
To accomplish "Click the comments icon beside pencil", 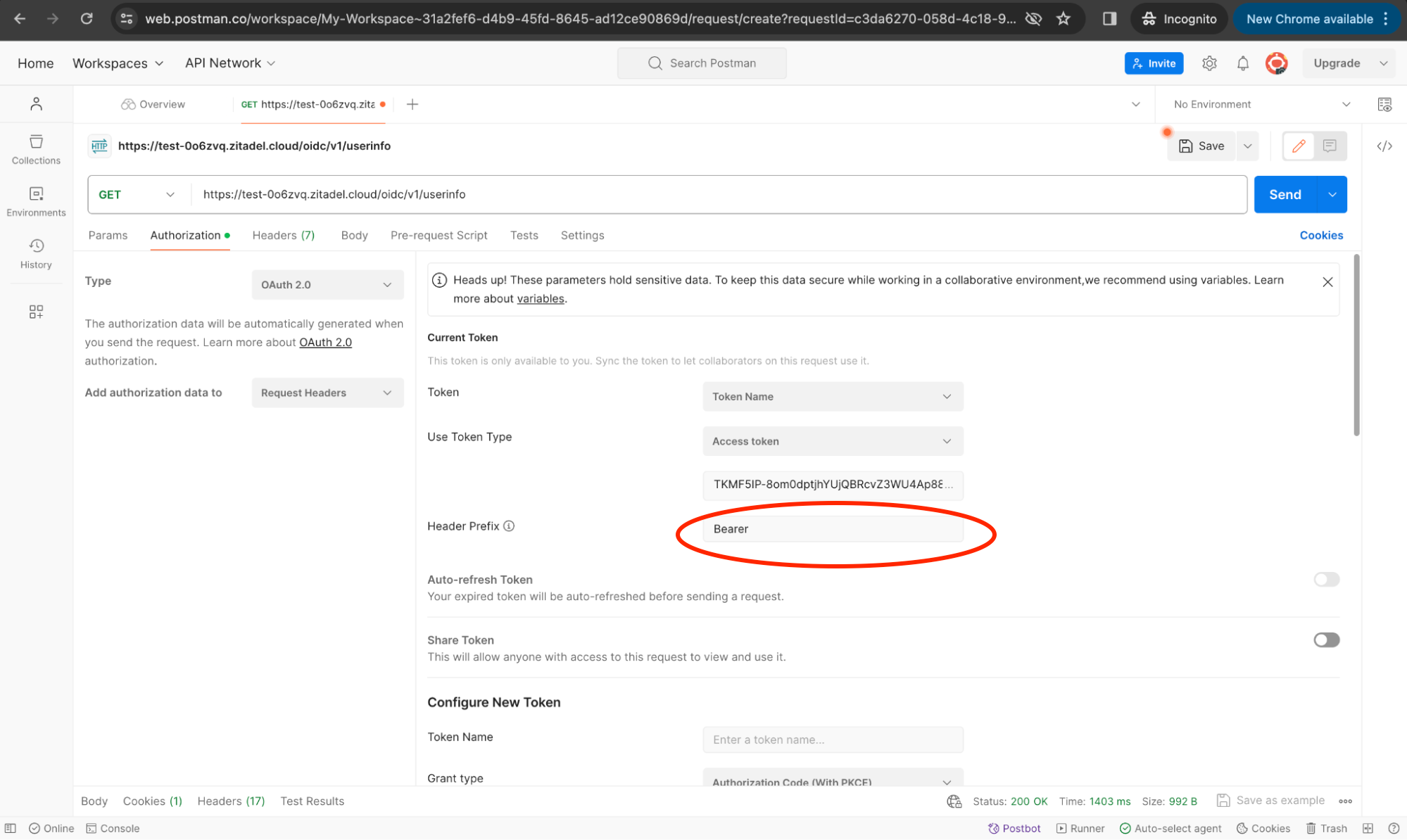I will pyautogui.click(x=1329, y=146).
